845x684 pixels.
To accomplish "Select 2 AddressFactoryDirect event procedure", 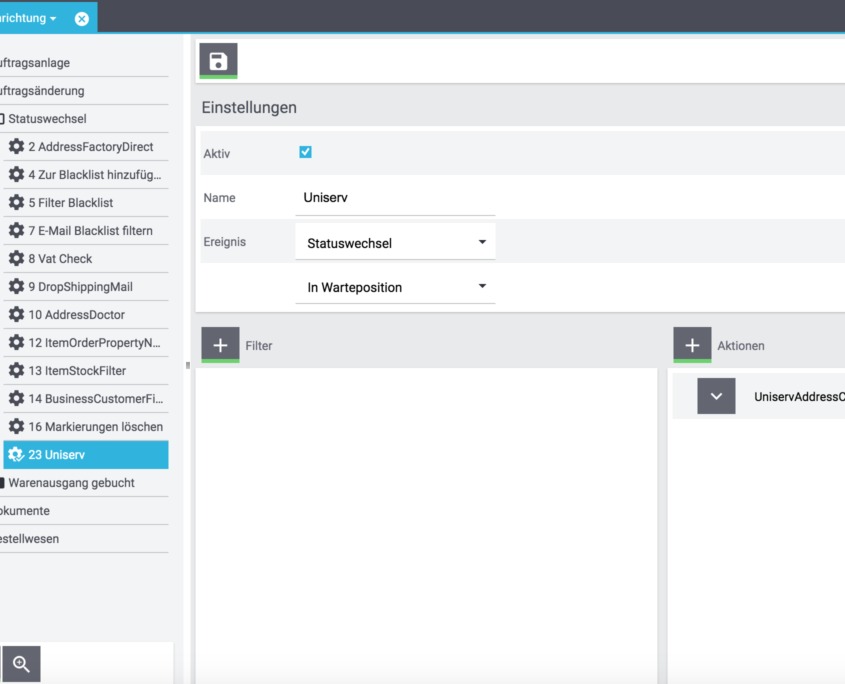I will coord(86,147).
